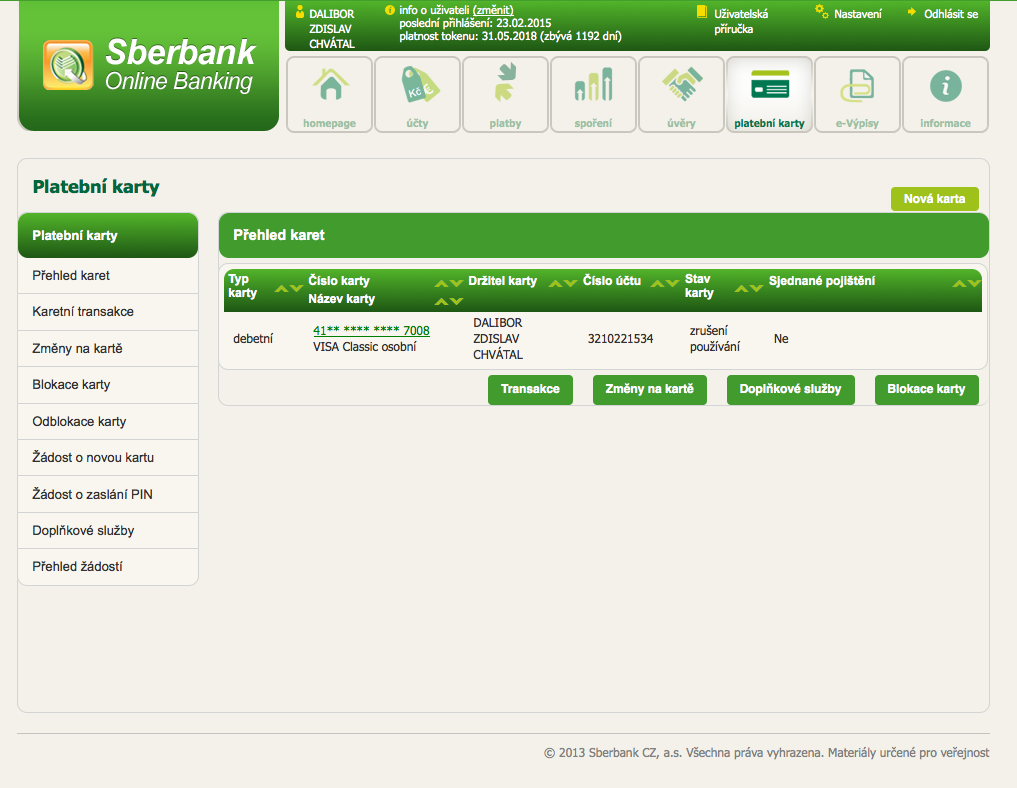1017x788 pixels.
Task: Open Žádost o novou kartu
Action: [x=108, y=458]
